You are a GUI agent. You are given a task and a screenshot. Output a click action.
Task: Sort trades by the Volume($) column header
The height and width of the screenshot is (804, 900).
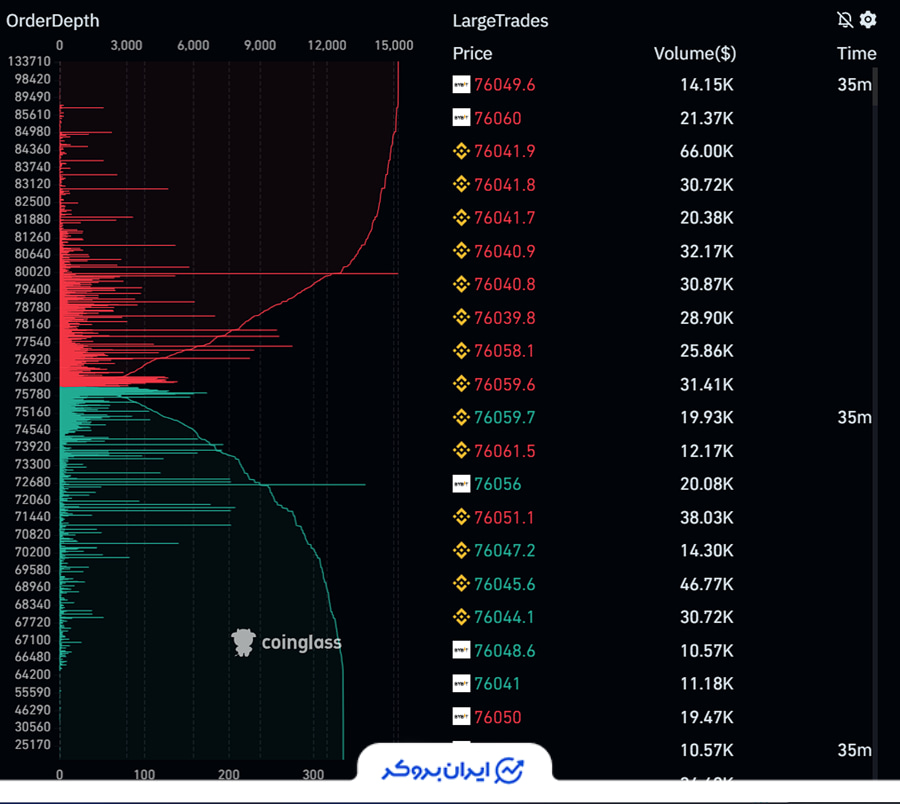click(x=693, y=54)
